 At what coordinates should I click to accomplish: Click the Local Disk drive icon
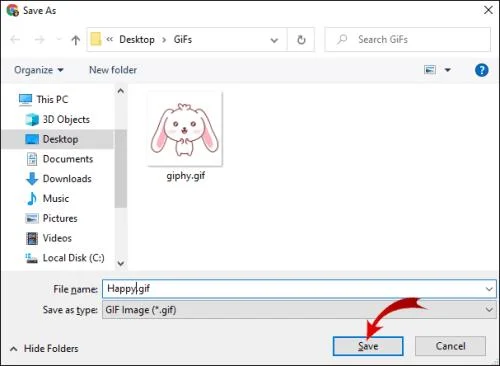coord(32,258)
